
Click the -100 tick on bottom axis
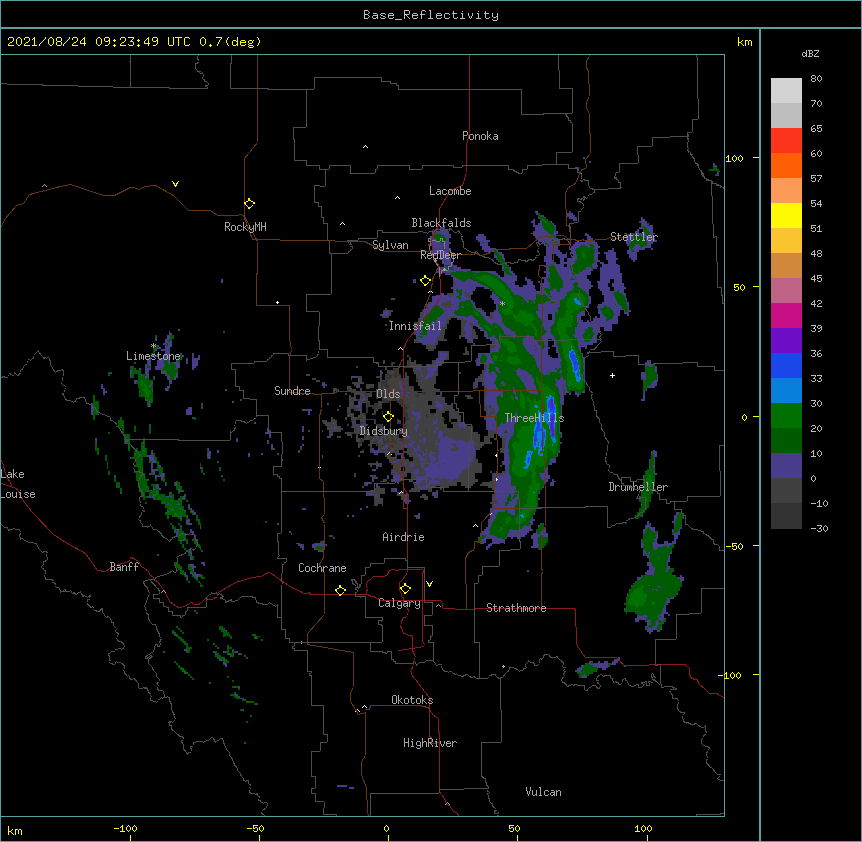125,828
